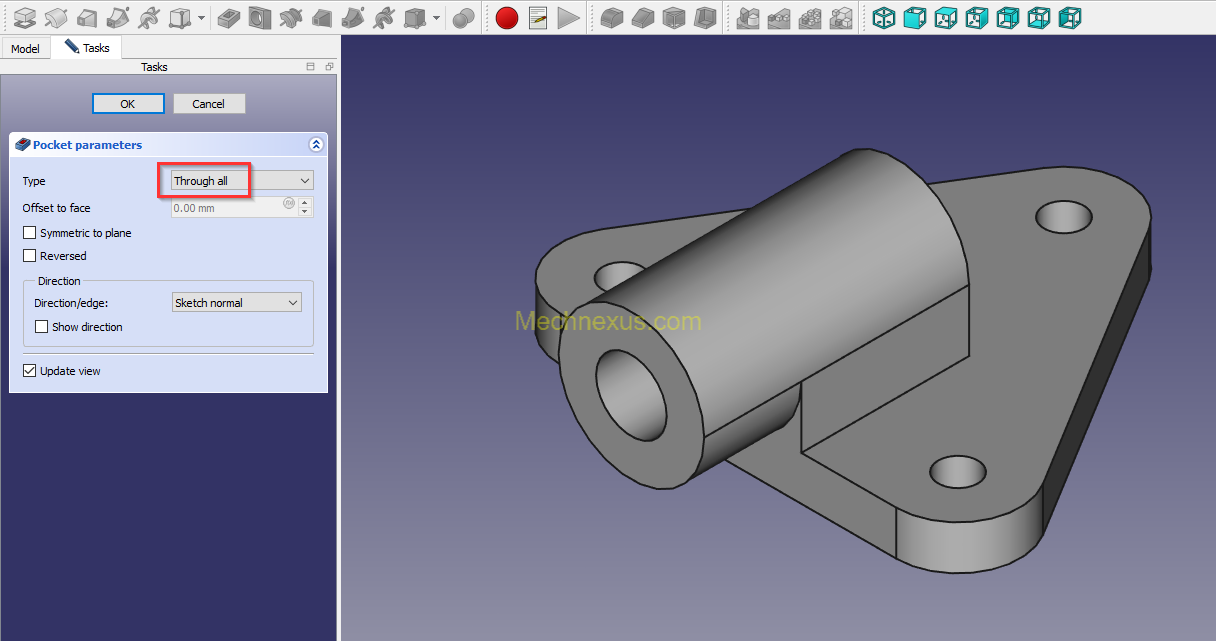Confirm the pocket with OK
Viewport: 1216px width, 641px height.
pyautogui.click(x=128, y=104)
